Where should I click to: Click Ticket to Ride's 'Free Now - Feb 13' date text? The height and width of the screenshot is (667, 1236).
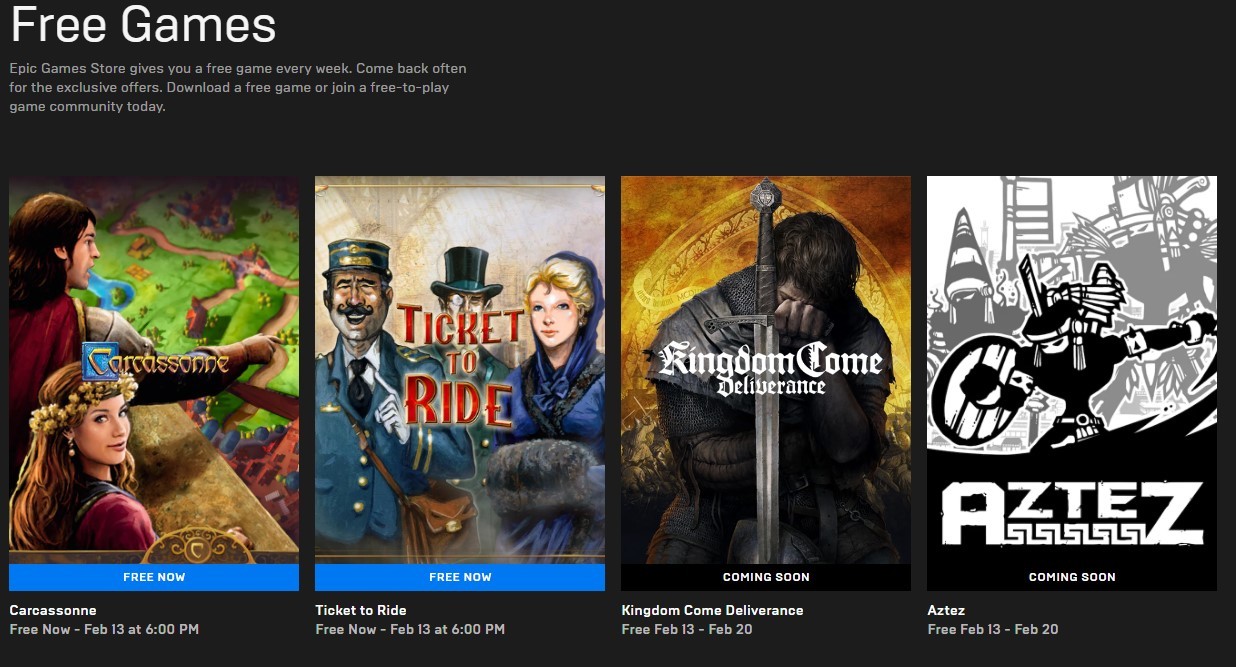pos(410,629)
